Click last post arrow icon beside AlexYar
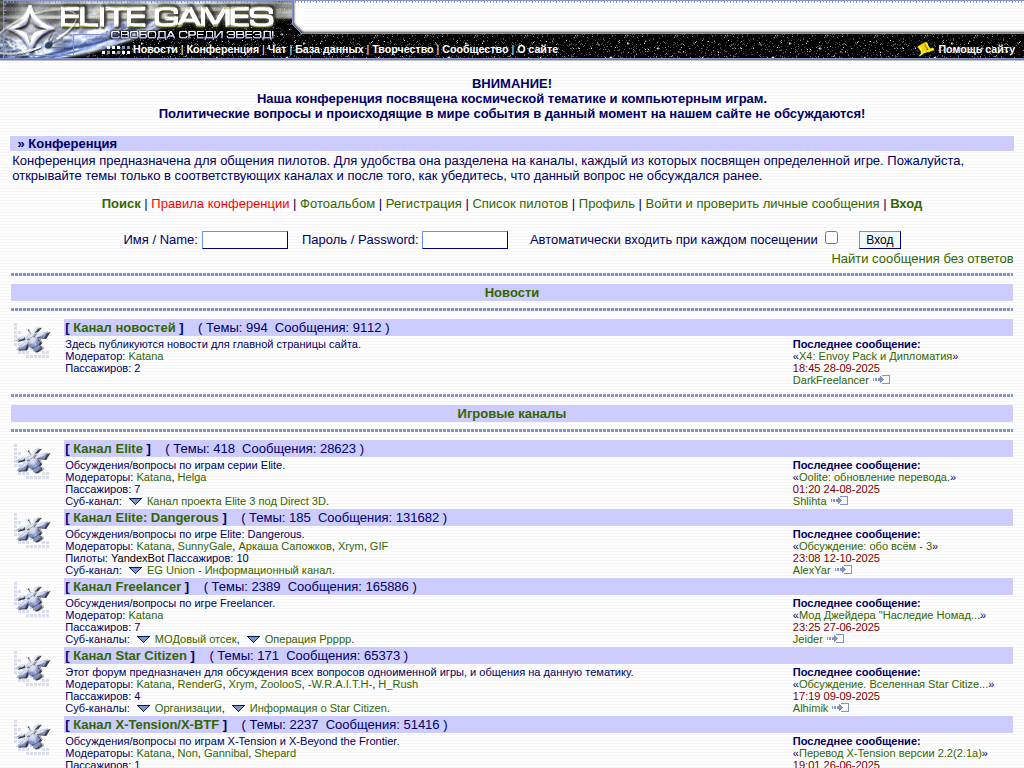1024x768 pixels. [843, 570]
